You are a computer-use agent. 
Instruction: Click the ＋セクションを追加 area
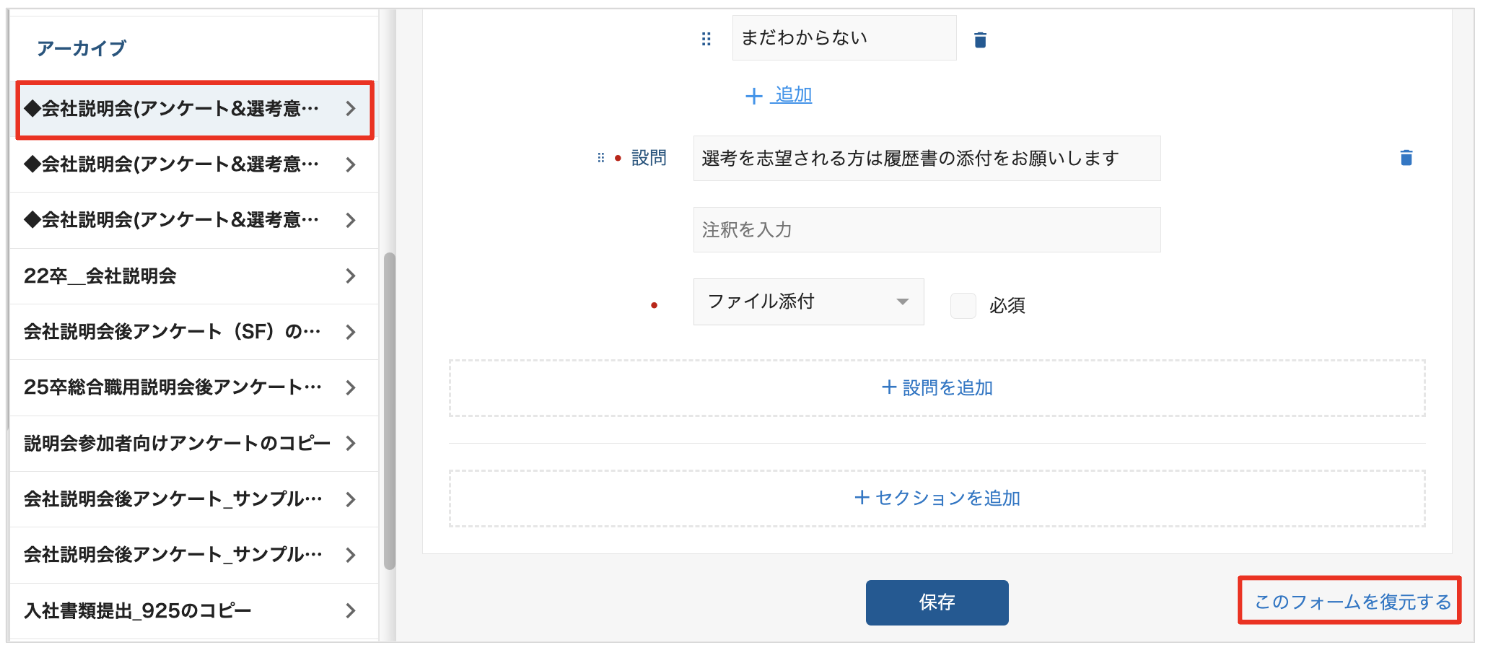click(937, 497)
